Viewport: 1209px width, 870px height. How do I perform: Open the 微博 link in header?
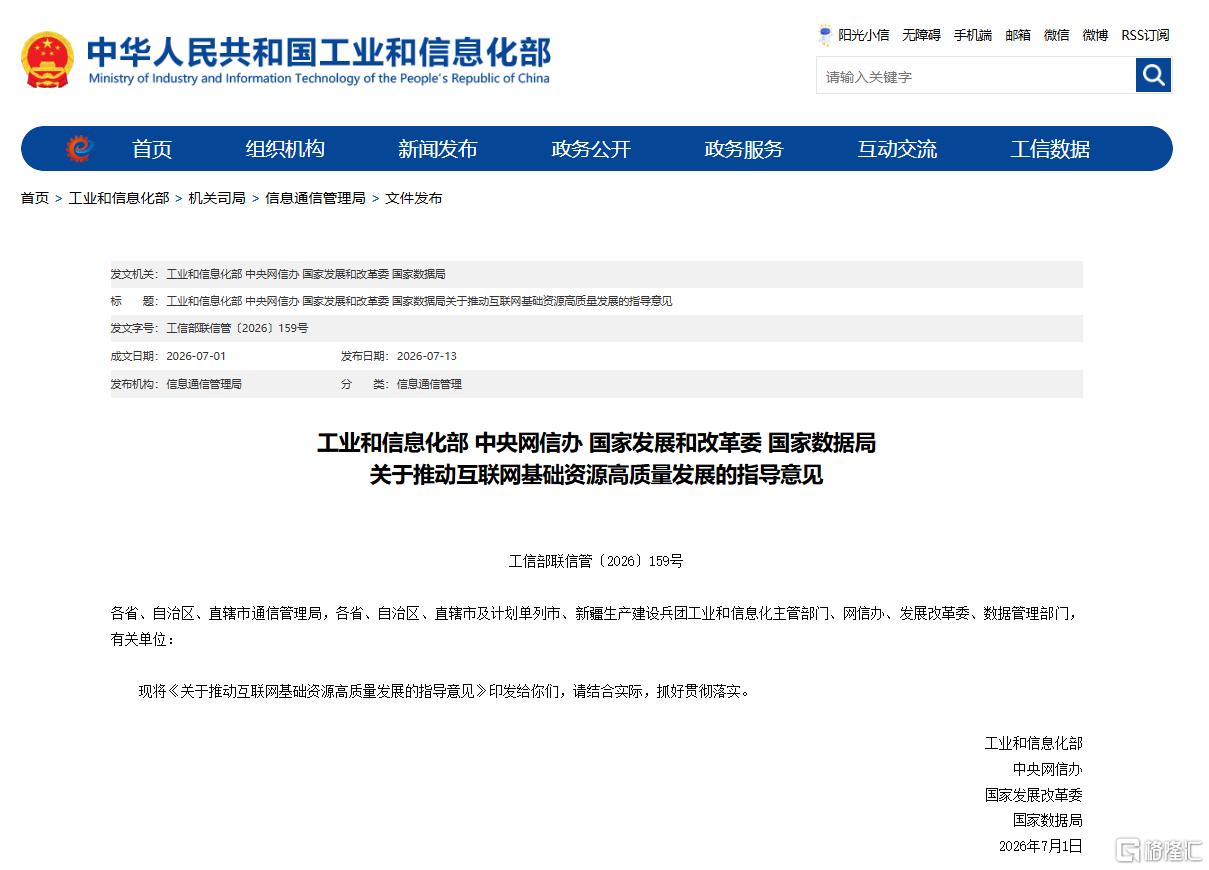pyautogui.click(x=1095, y=35)
